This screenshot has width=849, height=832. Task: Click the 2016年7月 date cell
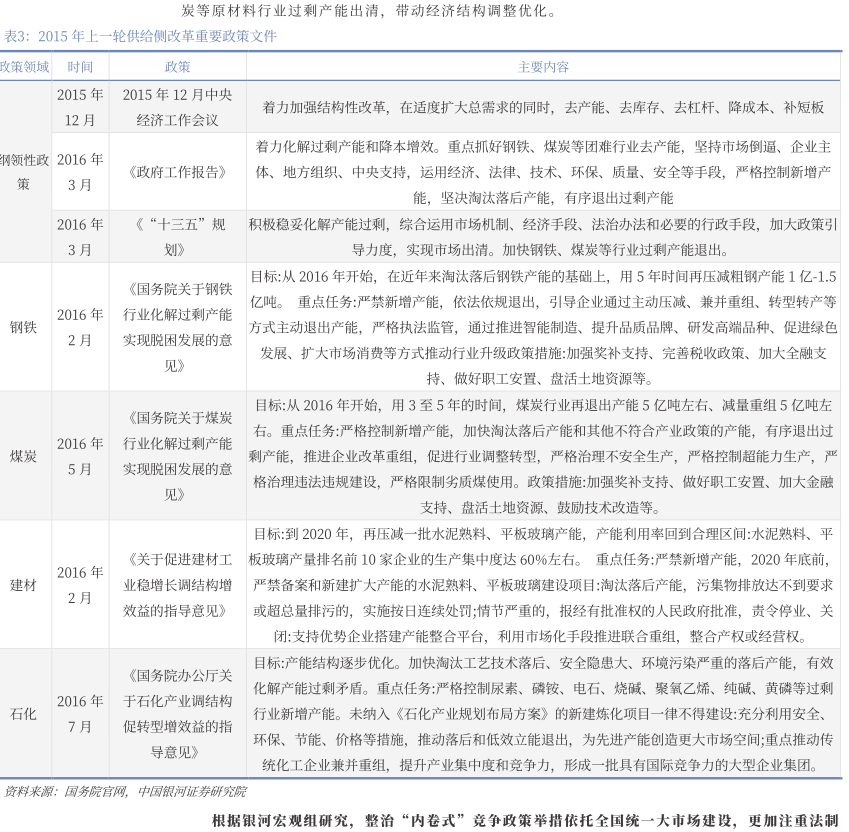click(80, 714)
